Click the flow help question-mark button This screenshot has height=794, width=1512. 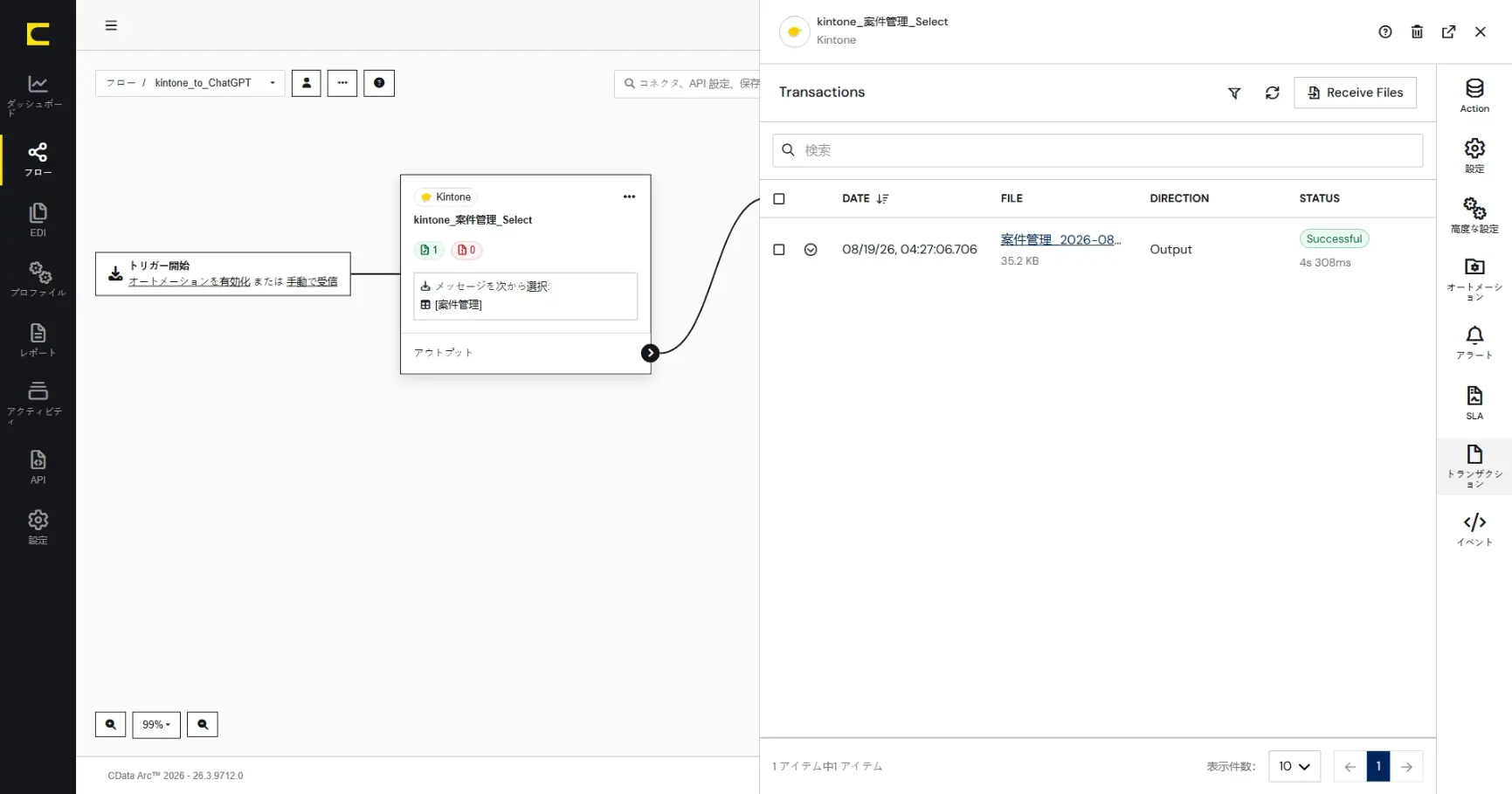pos(379,83)
